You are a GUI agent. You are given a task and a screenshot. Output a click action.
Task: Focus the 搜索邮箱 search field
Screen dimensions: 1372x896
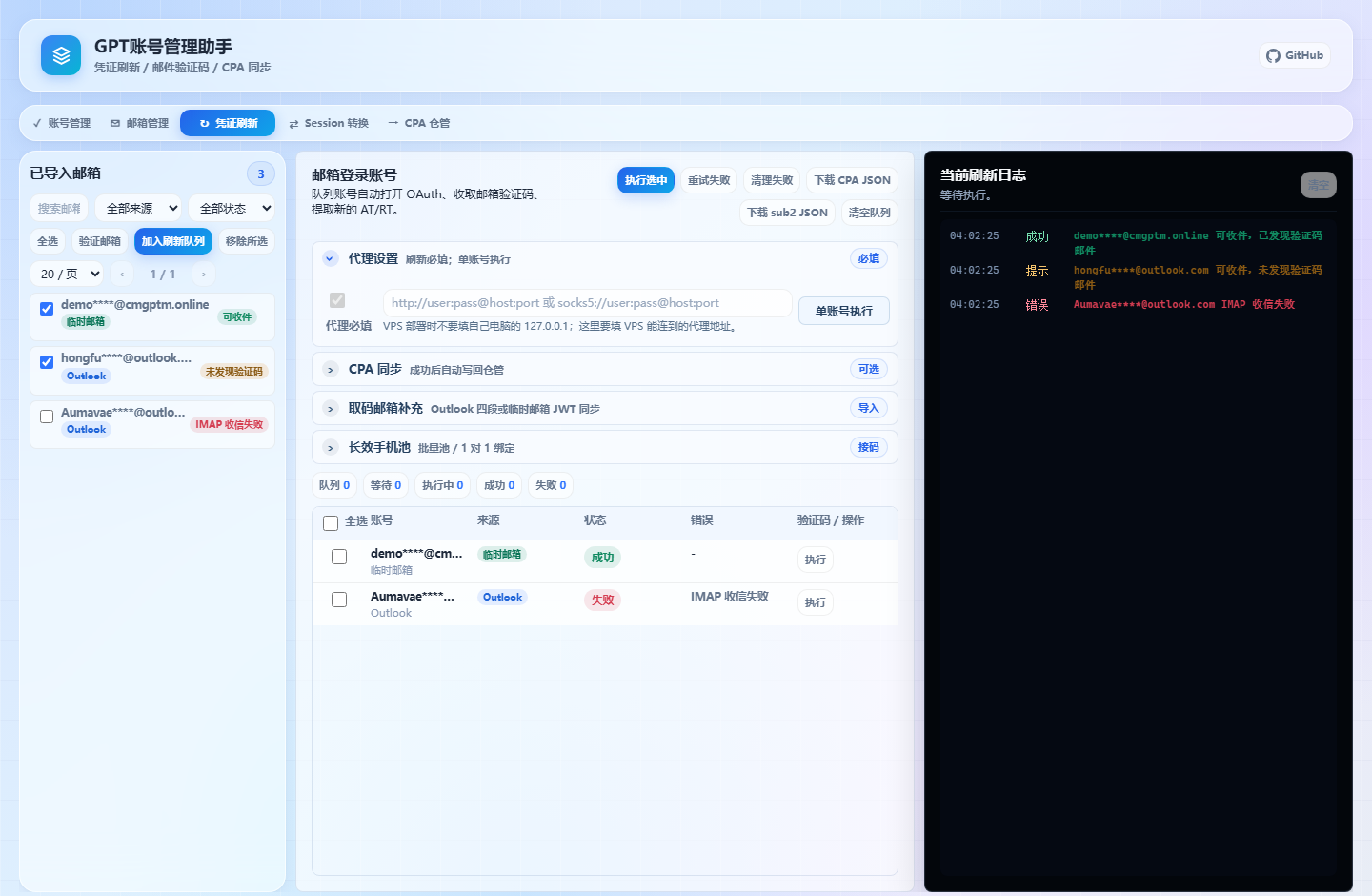coord(59,208)
